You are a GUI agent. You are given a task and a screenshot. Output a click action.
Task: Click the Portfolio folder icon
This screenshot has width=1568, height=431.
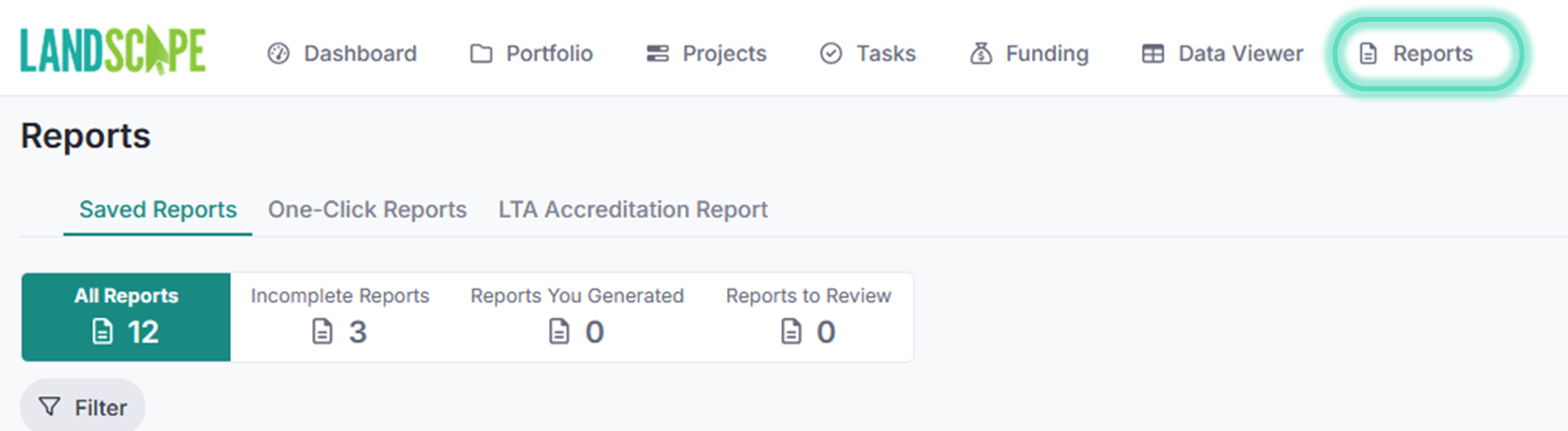tap(480, 54)
